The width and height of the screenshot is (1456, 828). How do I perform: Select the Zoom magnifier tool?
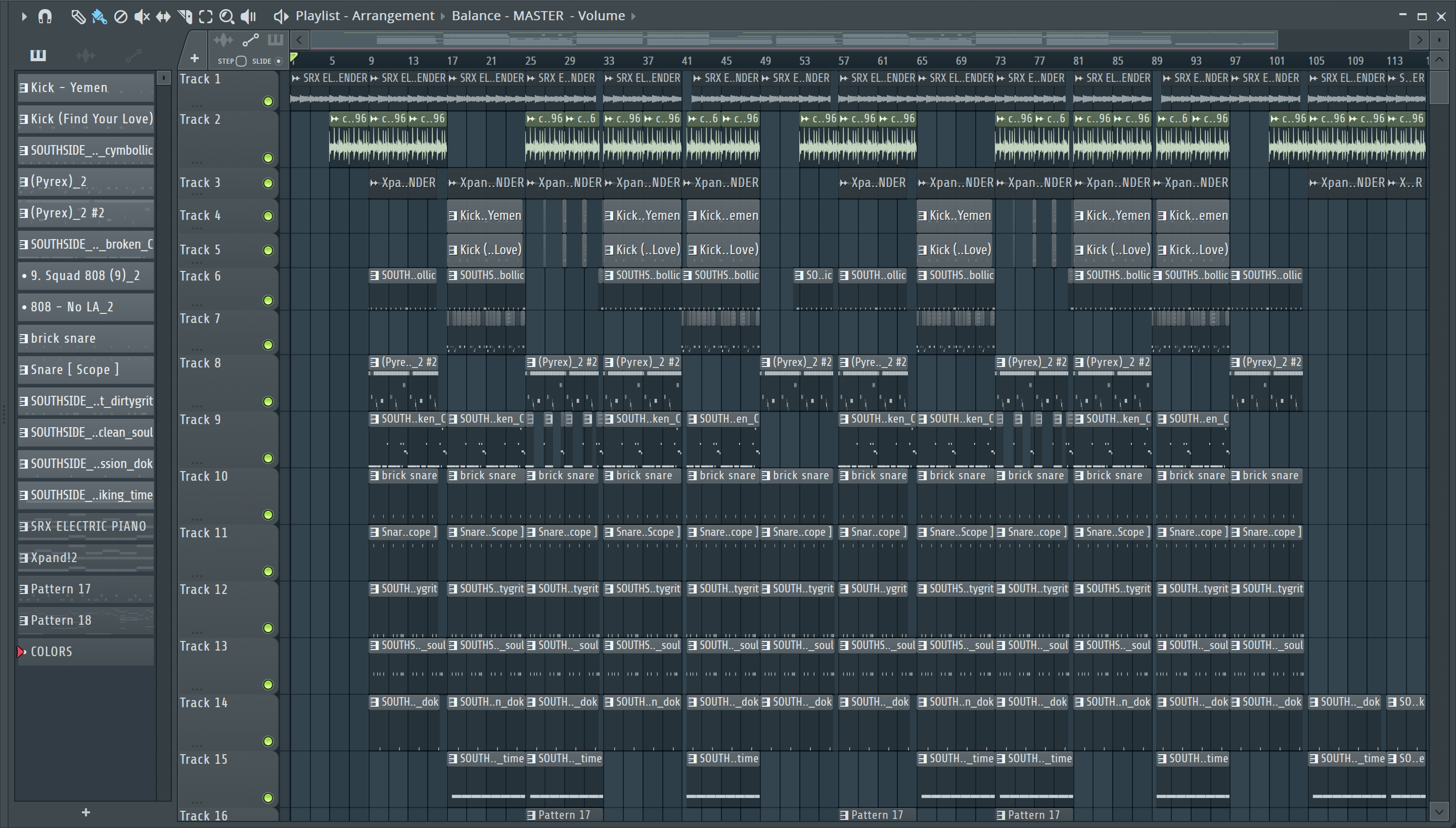point(227,17)
